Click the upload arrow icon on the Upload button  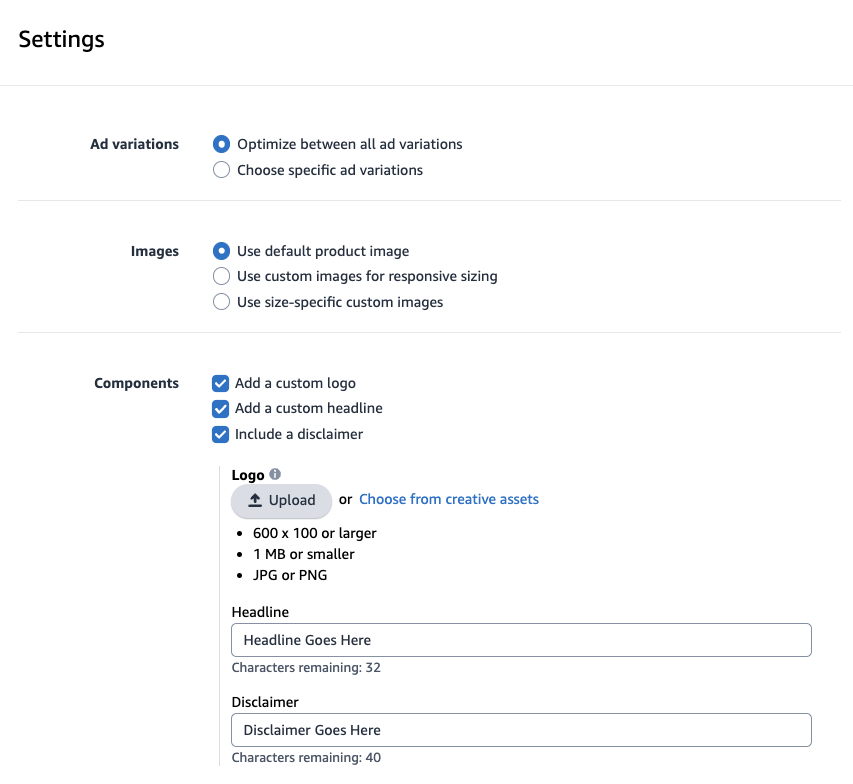click(255, 500)
